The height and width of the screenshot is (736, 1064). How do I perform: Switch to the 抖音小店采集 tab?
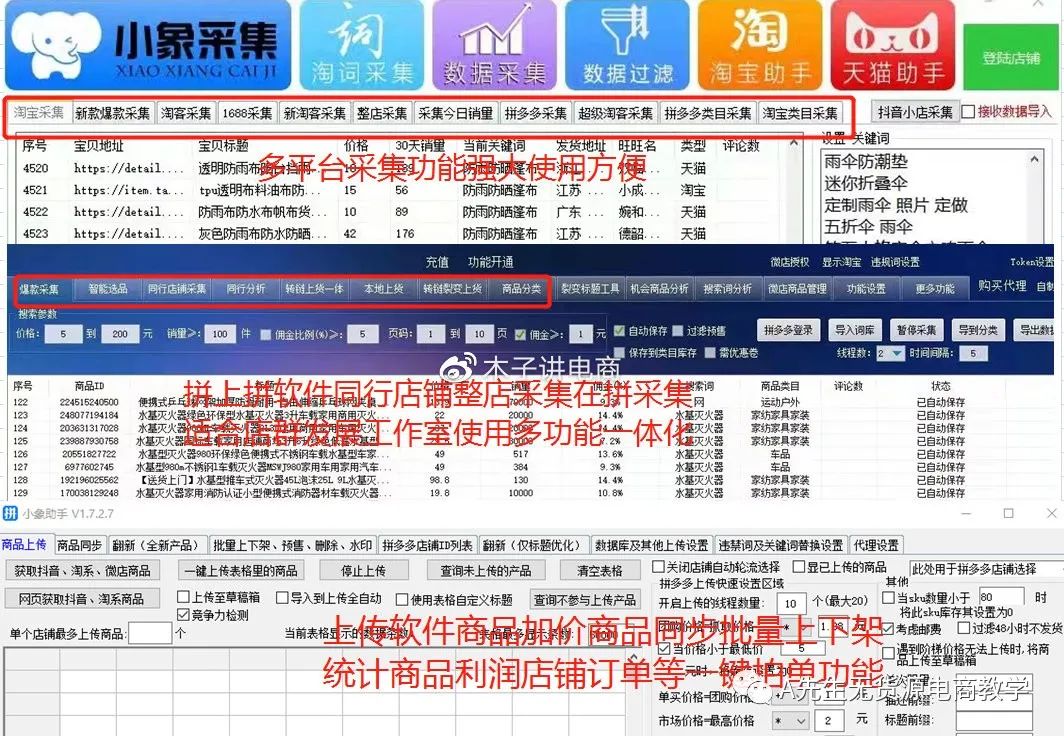tap(915, 112)
